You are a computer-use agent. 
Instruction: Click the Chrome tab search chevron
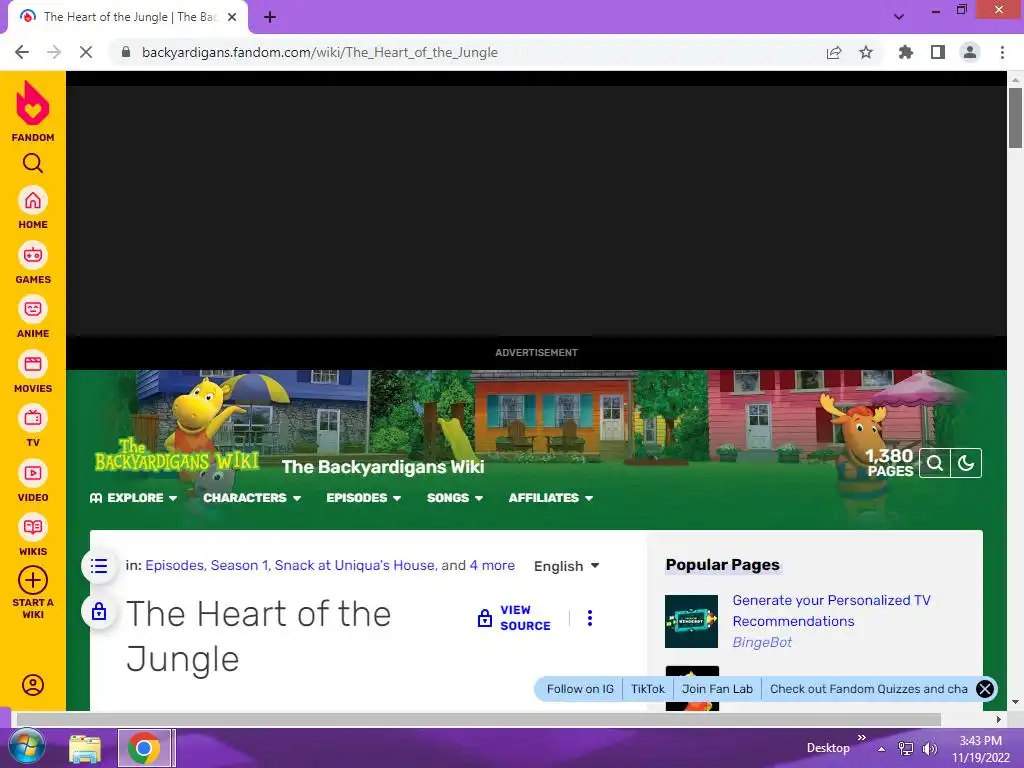(x=899, y=17)
